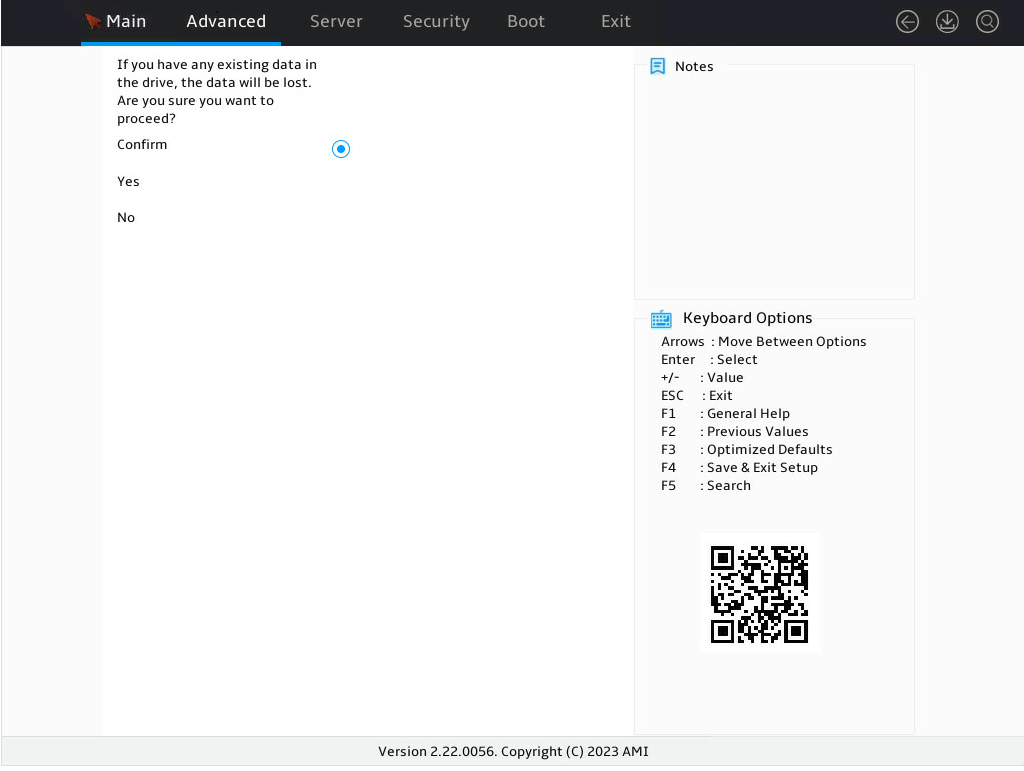Screen dimensions: 1024x771
Task: Toggle the Confirm radio button
Action: tap(341, 149)
